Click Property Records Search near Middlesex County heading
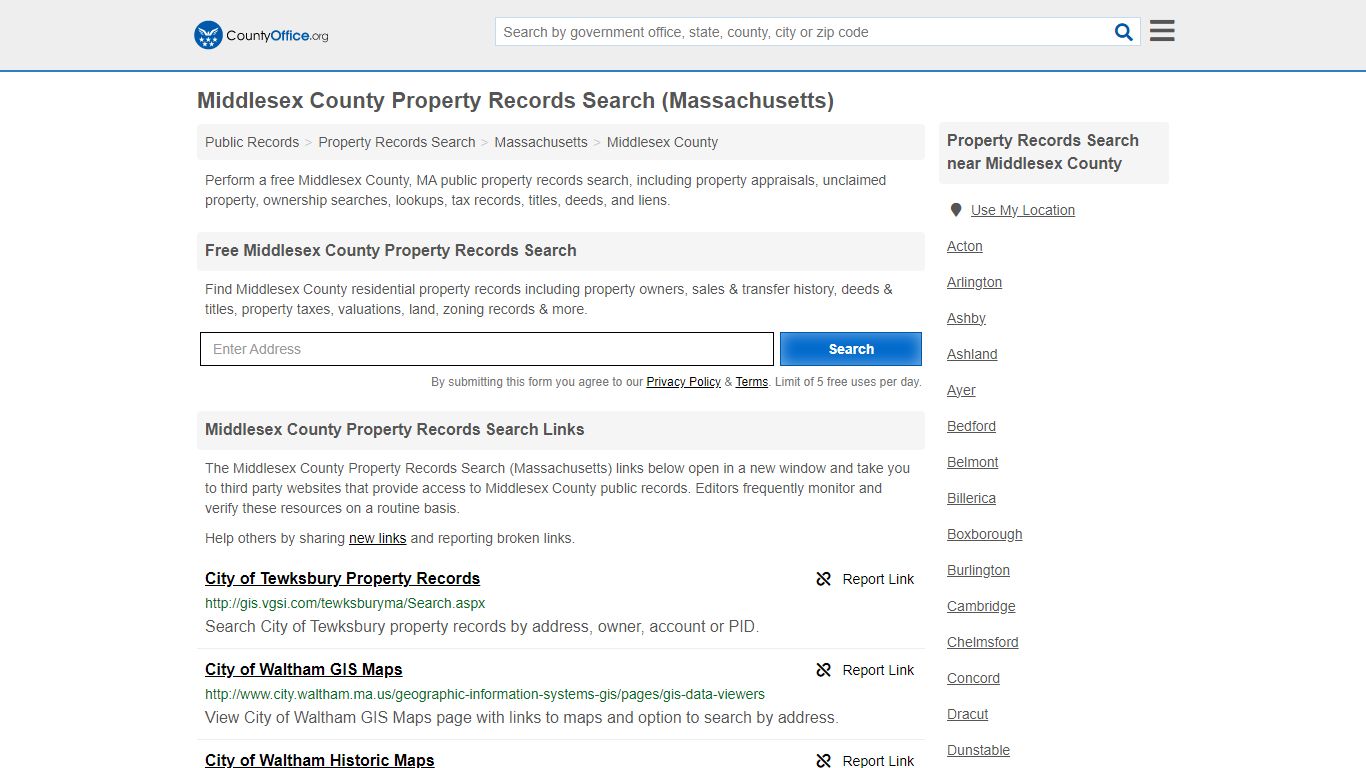Image resolution: width=1366 pixels, height=768 pixels. [1043, 152]
